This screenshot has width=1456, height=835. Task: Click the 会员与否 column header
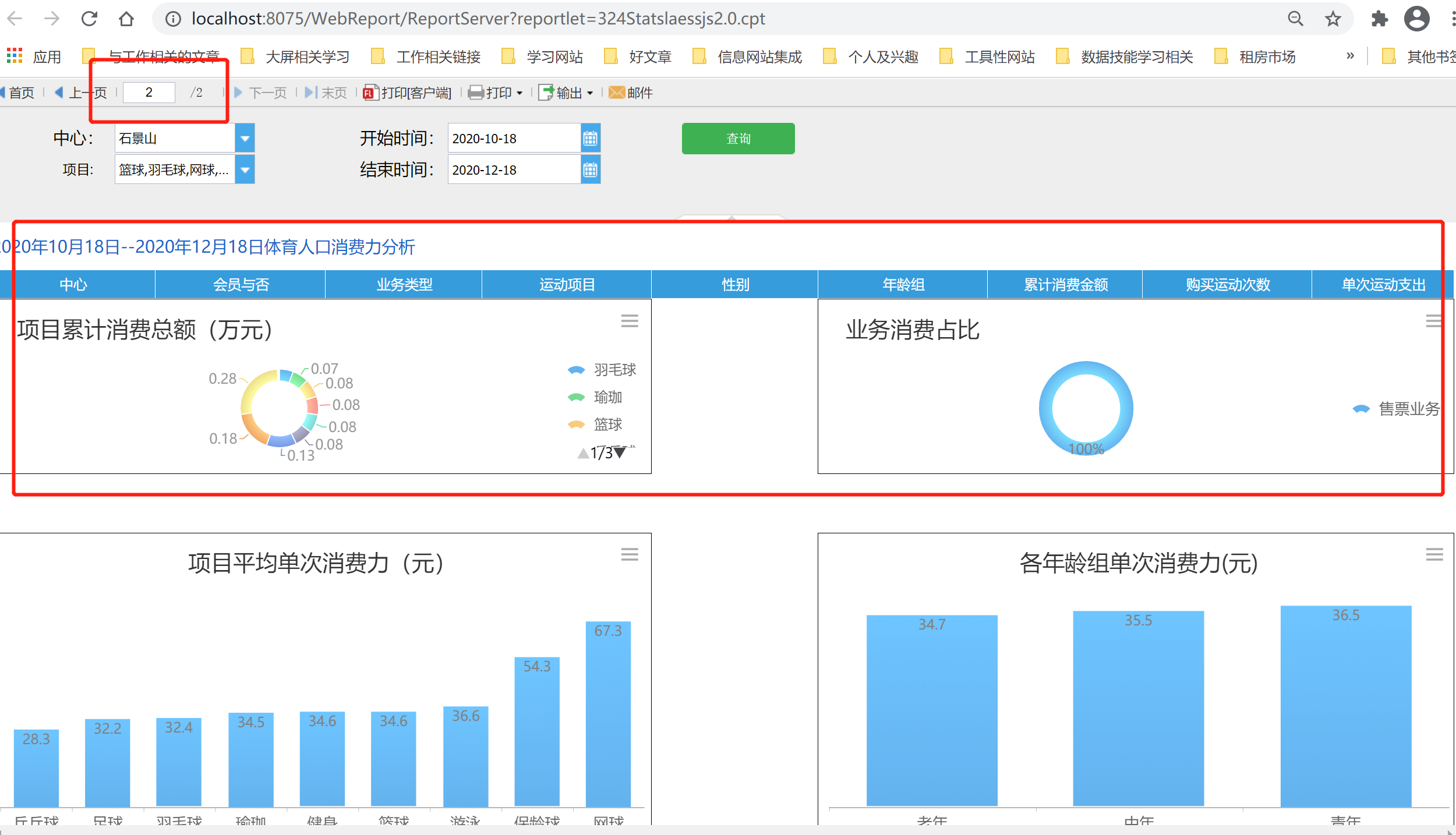[241, 285]
